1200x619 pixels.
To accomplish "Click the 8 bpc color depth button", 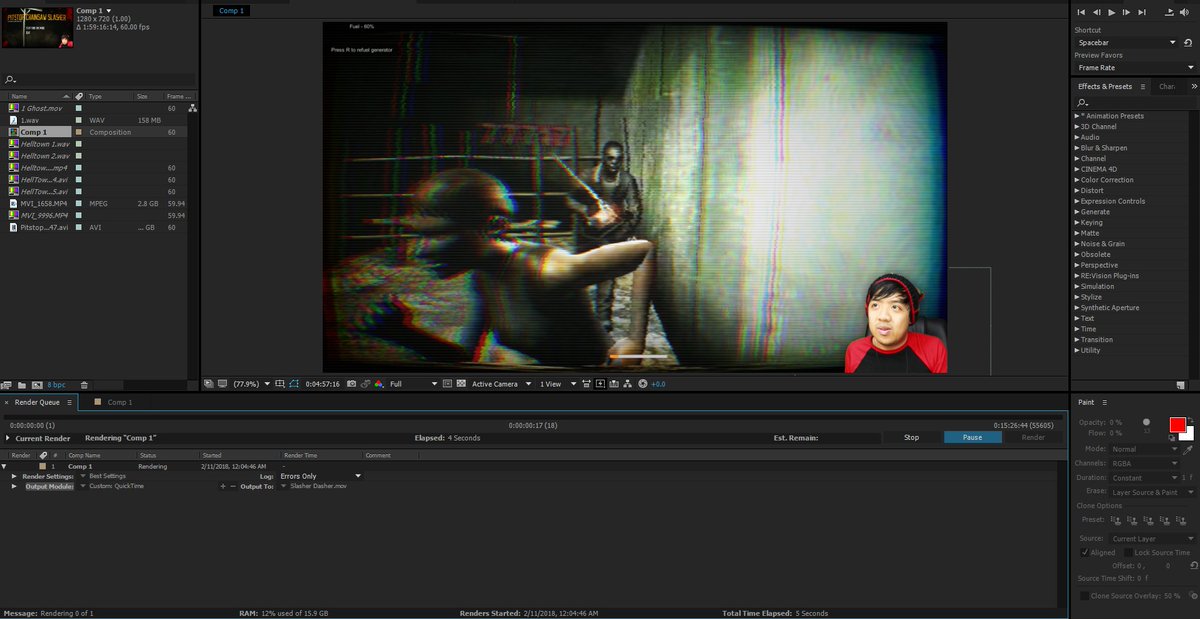I will 56,384.
